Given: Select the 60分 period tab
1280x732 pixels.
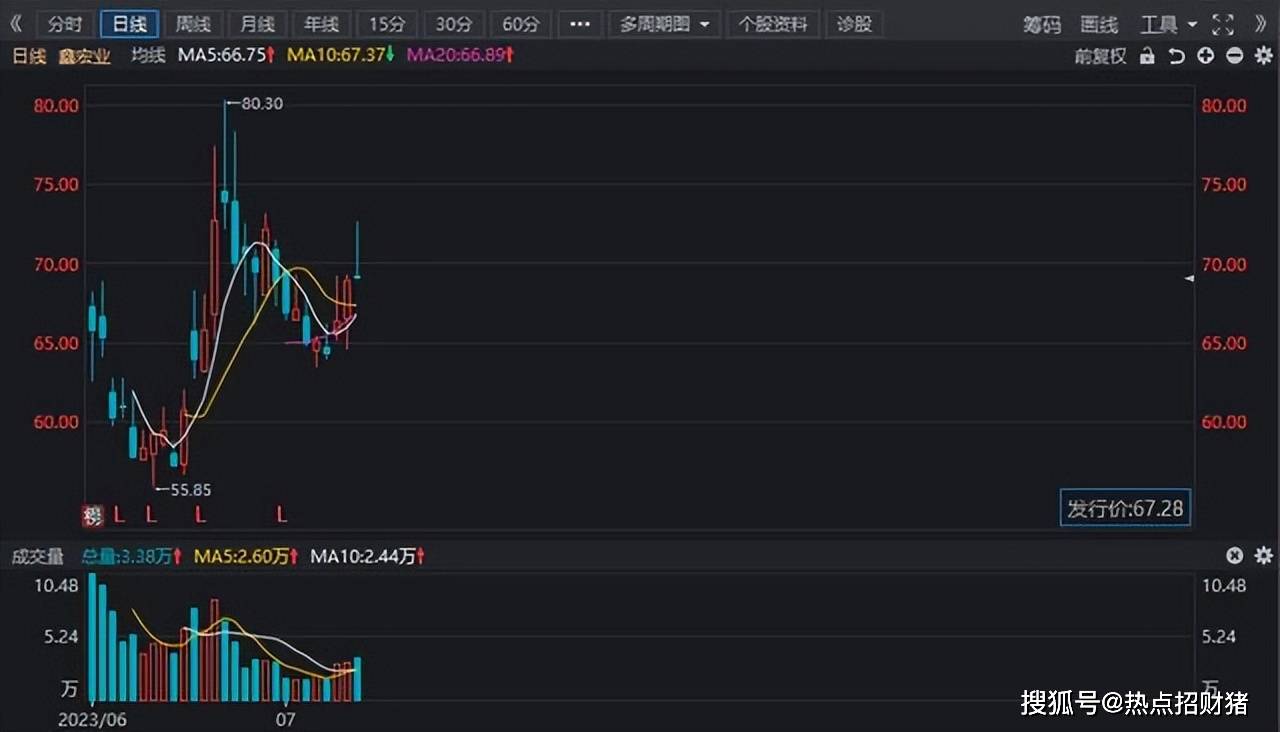Looking at the screenshot, I should pyautogui.click(x=520, y=24).
